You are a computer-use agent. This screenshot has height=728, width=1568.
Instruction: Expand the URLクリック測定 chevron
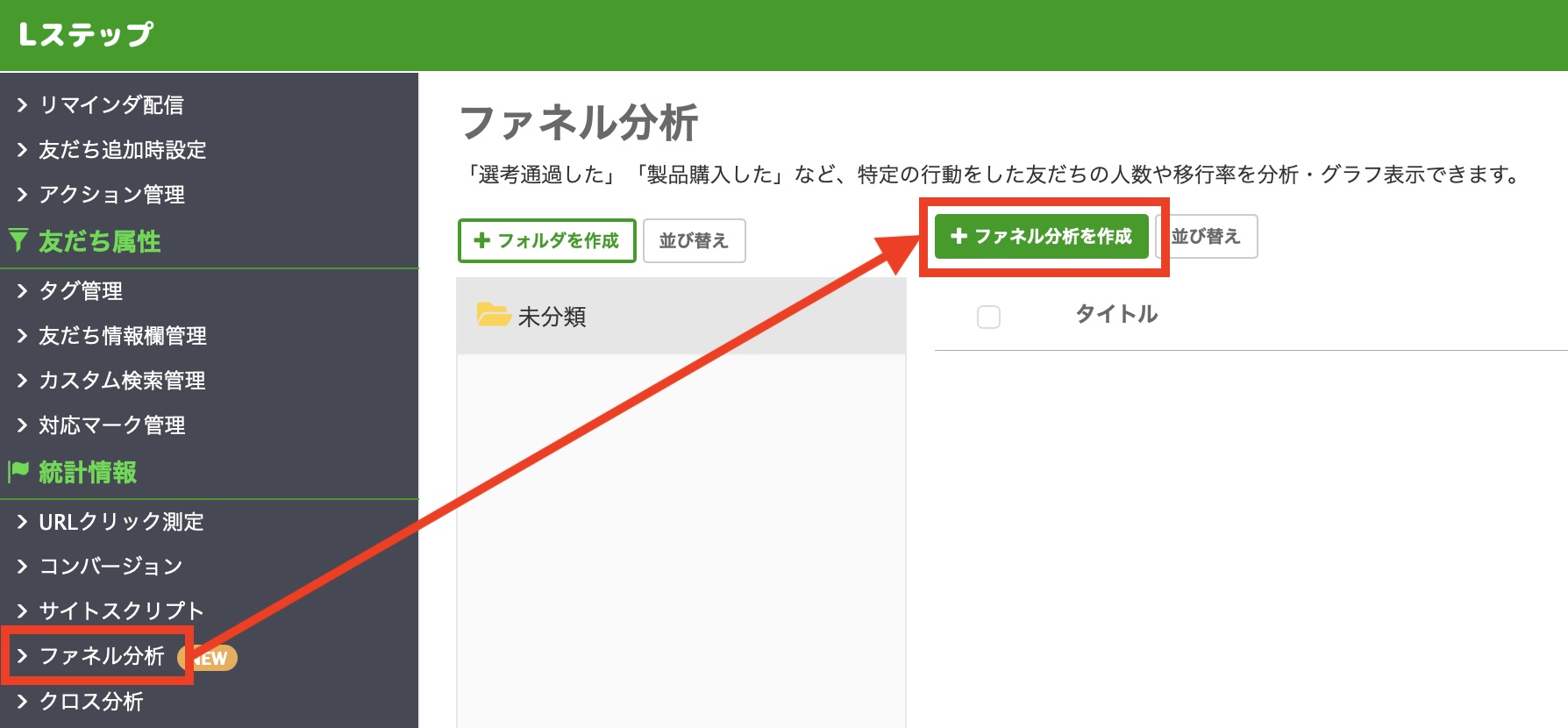pos(23,522)
